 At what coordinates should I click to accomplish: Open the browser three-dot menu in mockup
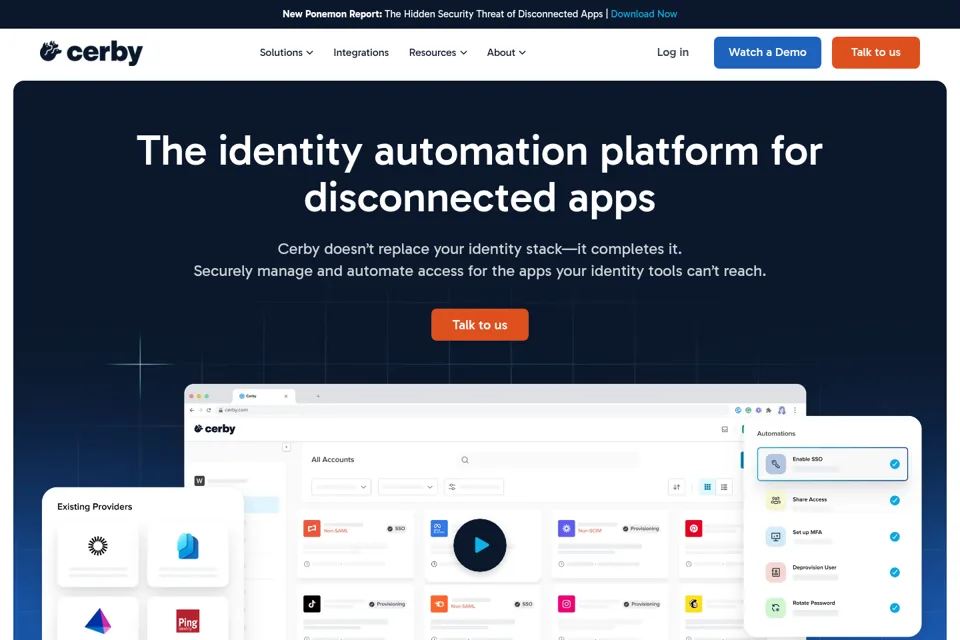tap(795, 410)
